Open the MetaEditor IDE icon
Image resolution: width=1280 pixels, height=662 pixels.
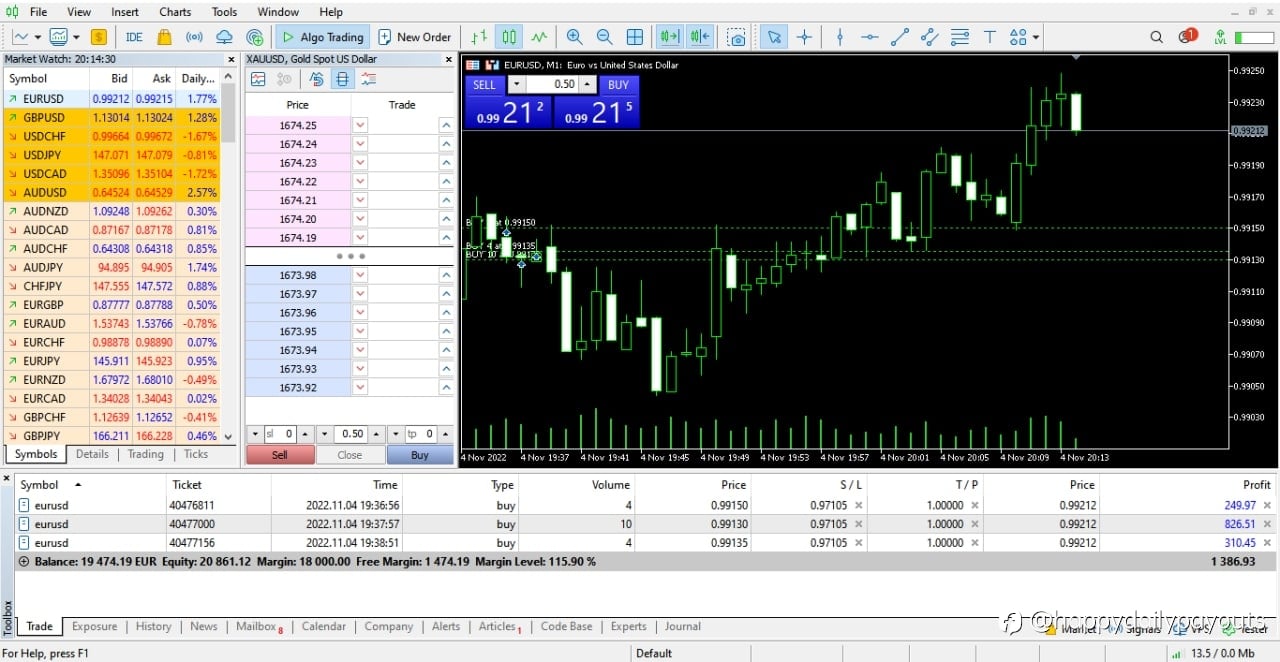click(x=133, y=37)
